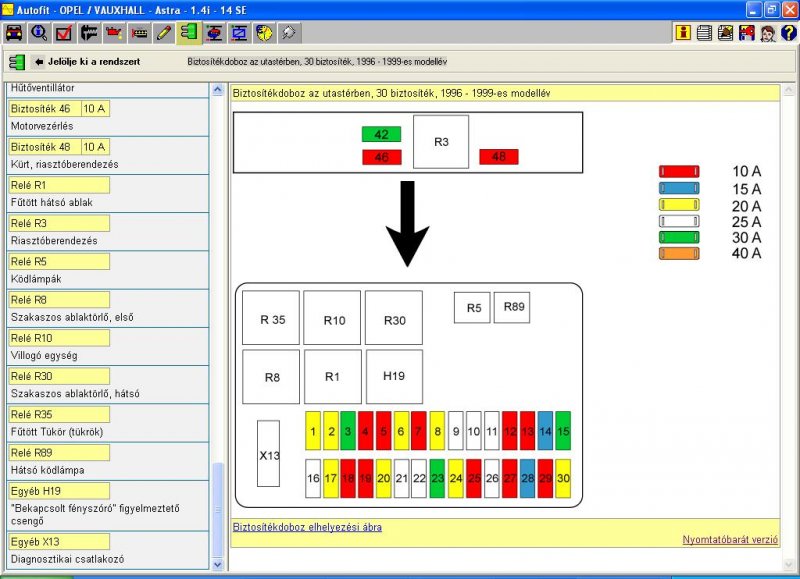
Task: Click red 10 A legend swatch
Action: [679, 171]
